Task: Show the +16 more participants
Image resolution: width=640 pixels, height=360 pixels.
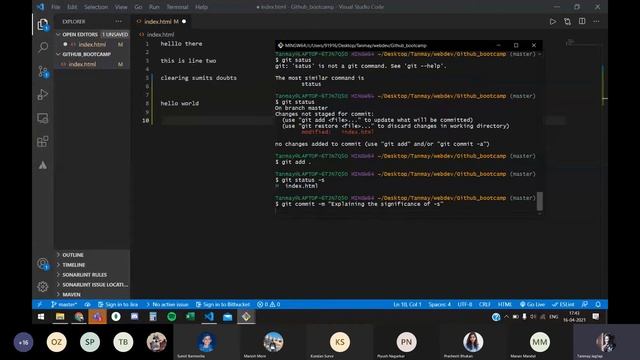Action: (x=23, y=342)
